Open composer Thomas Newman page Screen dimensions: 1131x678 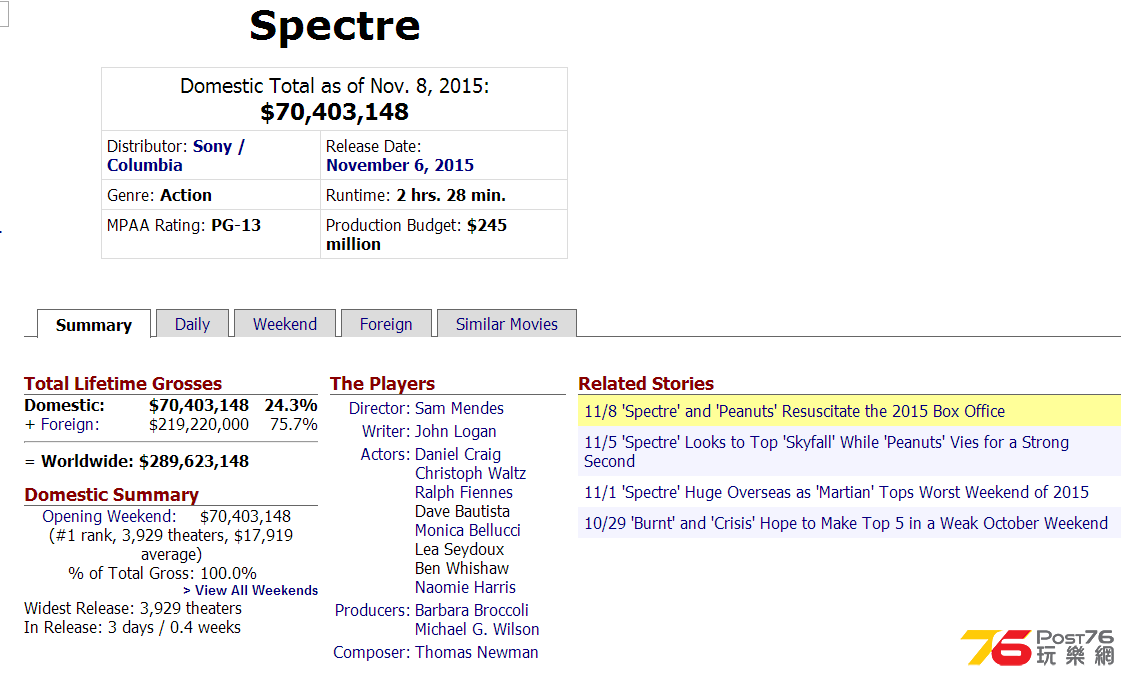tap(477, 652)
